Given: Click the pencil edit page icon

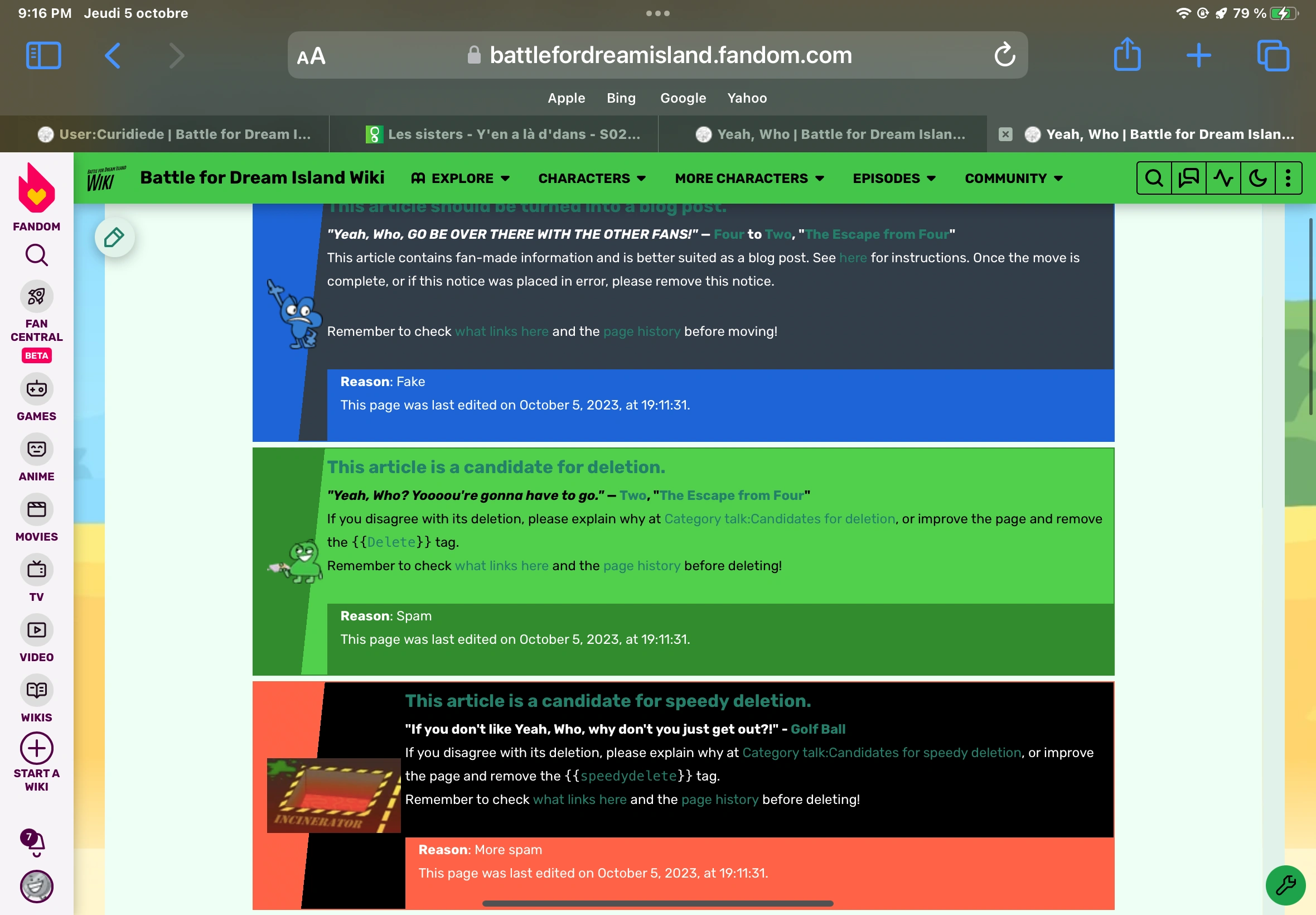Looking at the screenshot, I should 114,237.
